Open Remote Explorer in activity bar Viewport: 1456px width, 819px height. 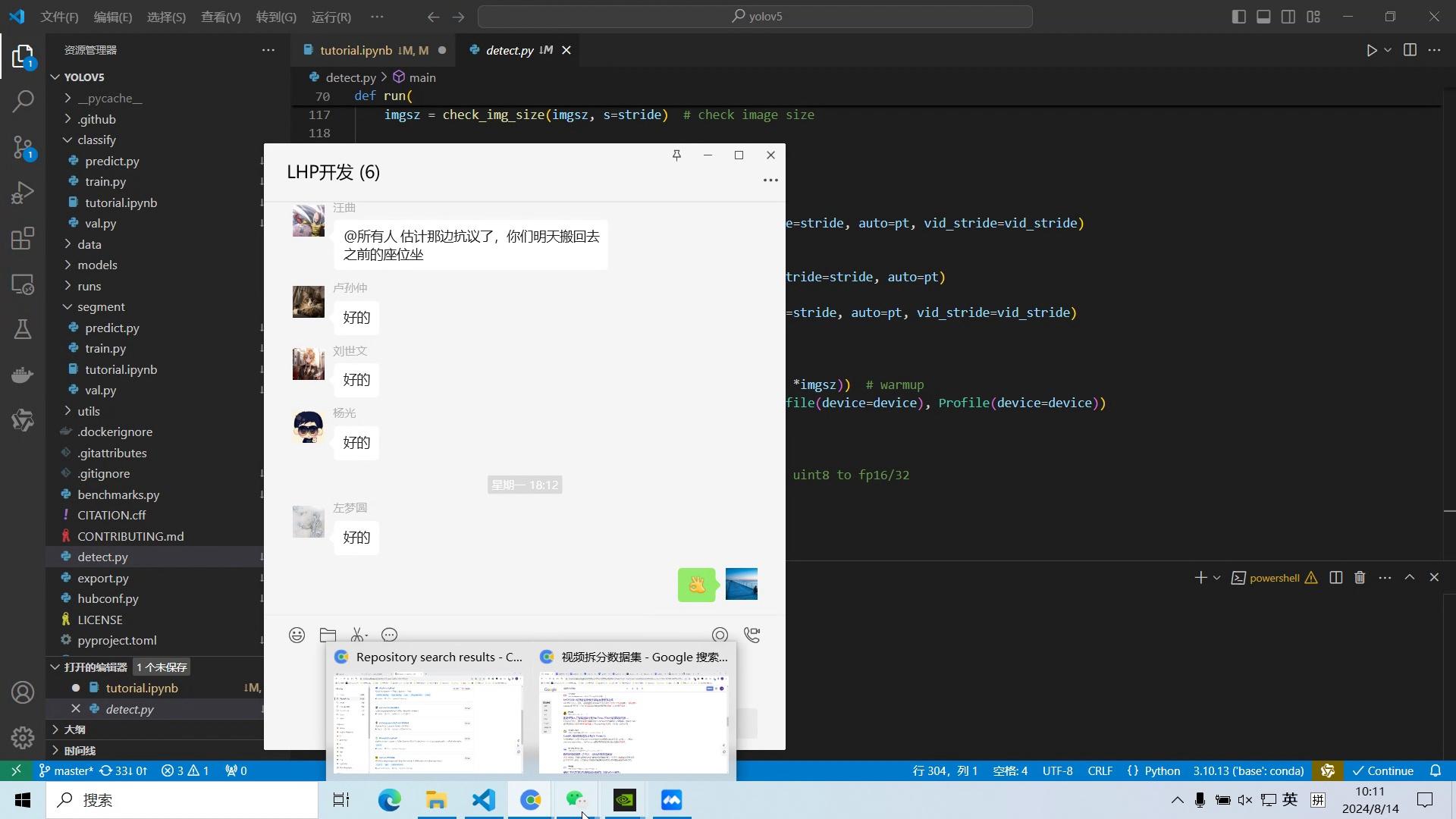click(23, 284)
